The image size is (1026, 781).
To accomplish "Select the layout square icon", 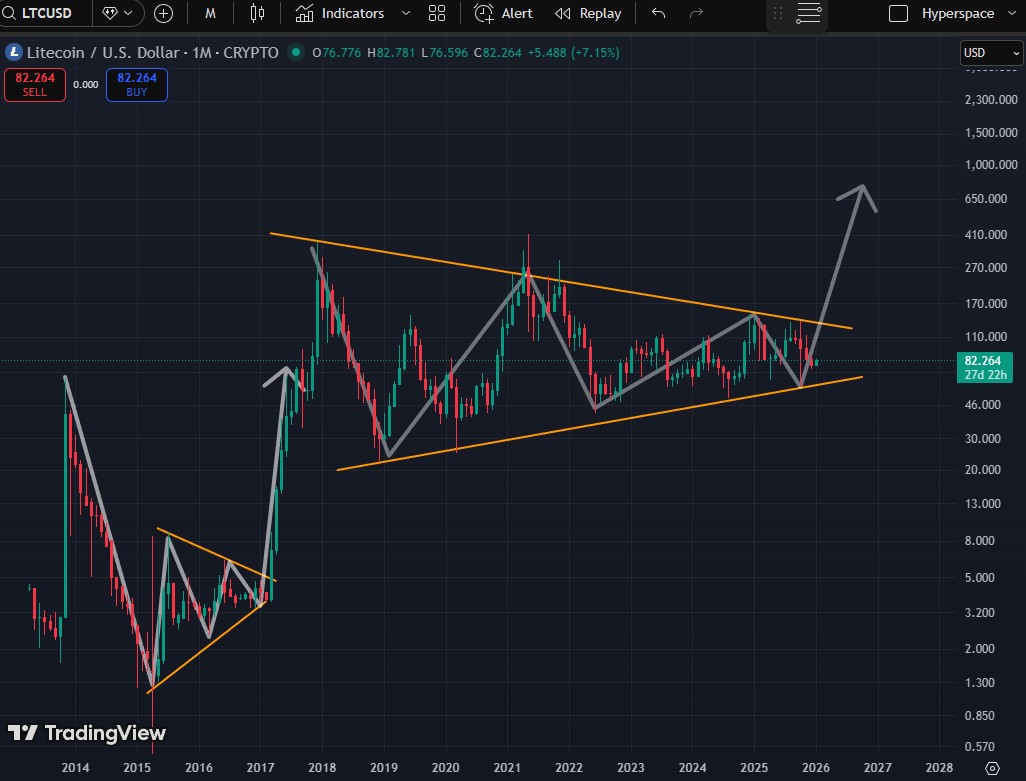I will pos(898,13).
